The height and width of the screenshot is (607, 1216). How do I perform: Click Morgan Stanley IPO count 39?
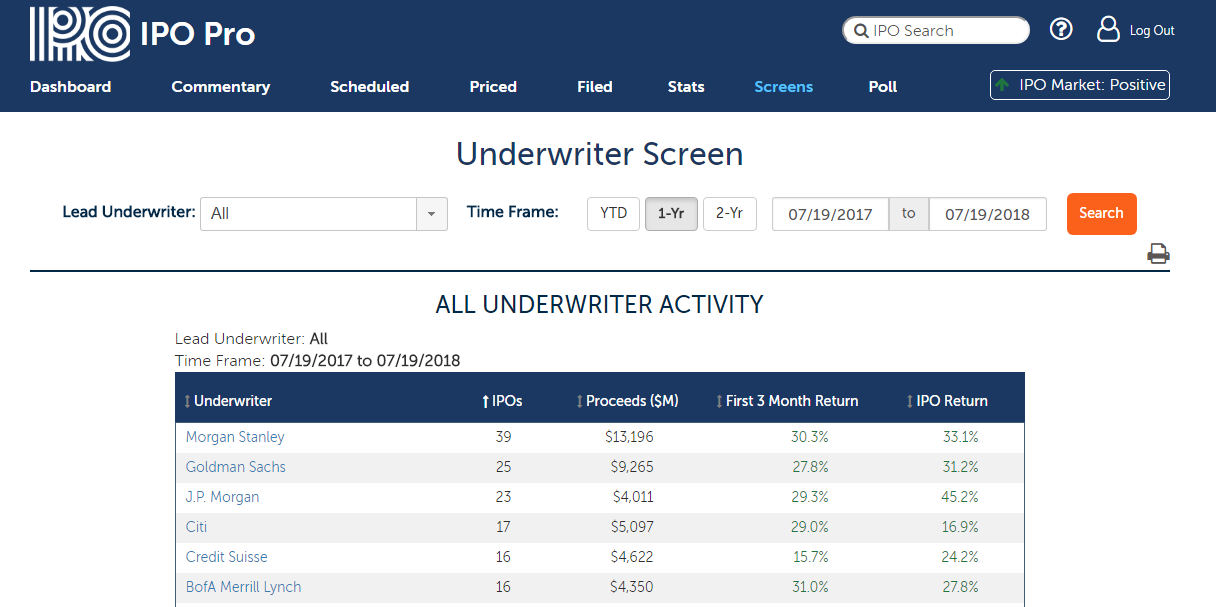tap(503, 437)
